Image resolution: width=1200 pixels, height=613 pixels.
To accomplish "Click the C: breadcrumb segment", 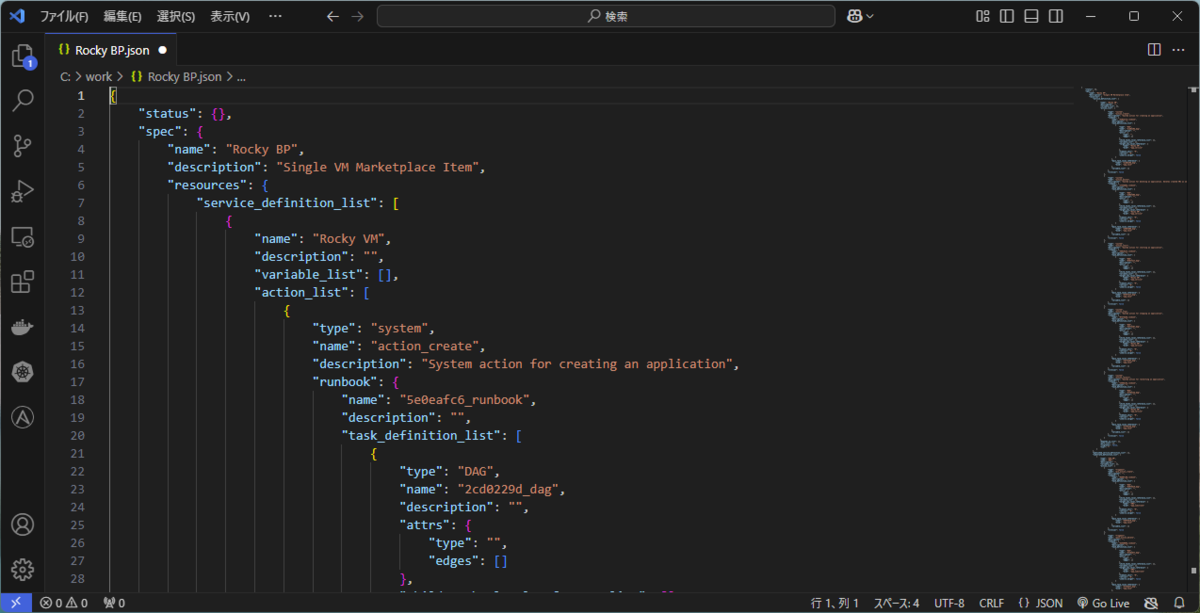I will point(65,76).
